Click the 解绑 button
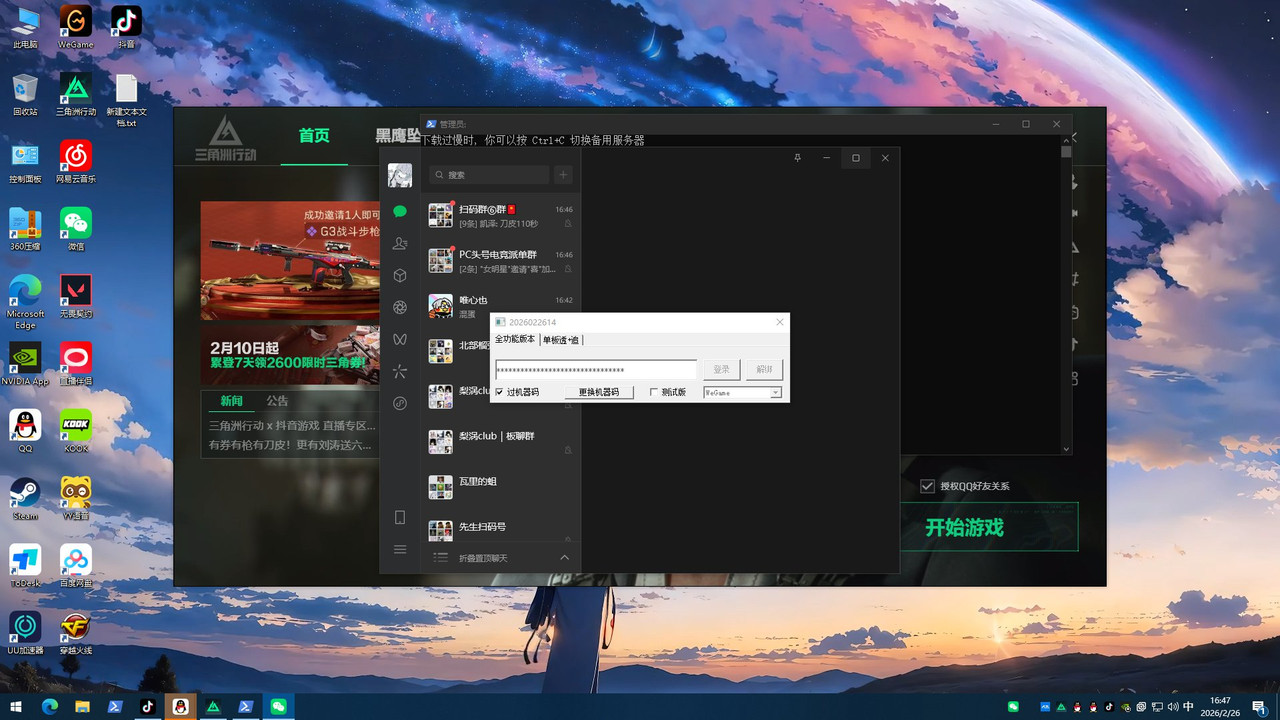This screenshot has height=720, width=1280. (x=764, y=369)
